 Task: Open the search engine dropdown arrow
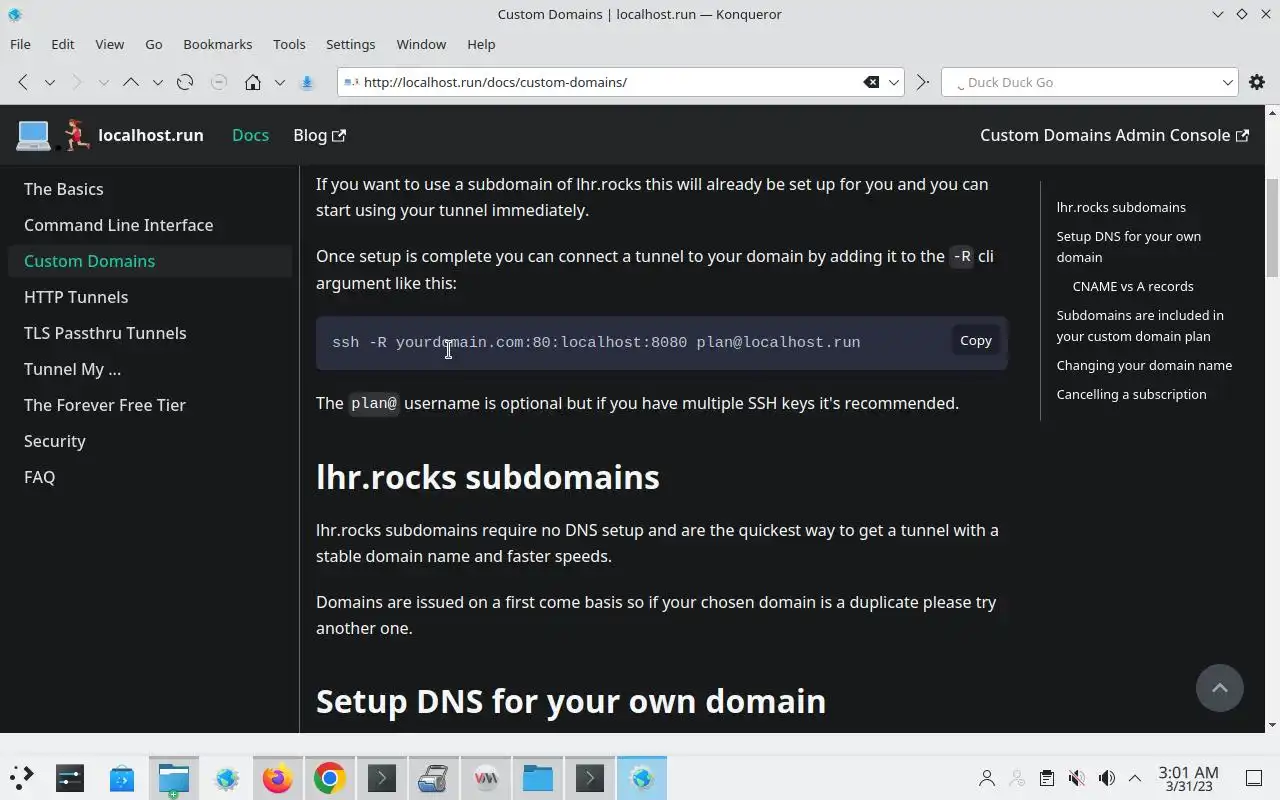[1228, 82]
